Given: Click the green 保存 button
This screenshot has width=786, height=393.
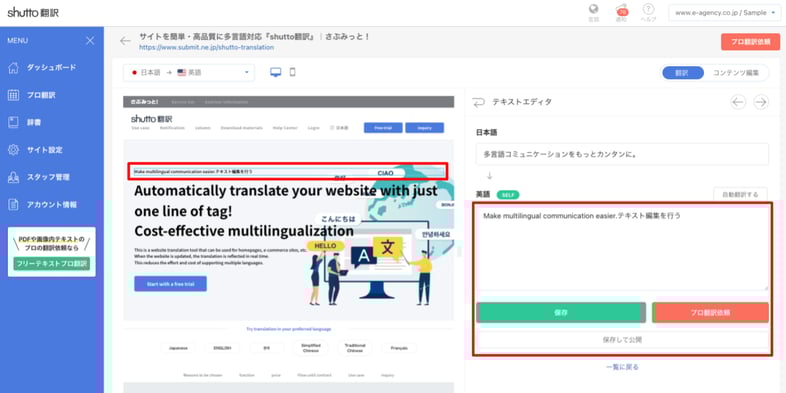Looking at the screenshot, I should pyautogui.click(x=561, y=312).
